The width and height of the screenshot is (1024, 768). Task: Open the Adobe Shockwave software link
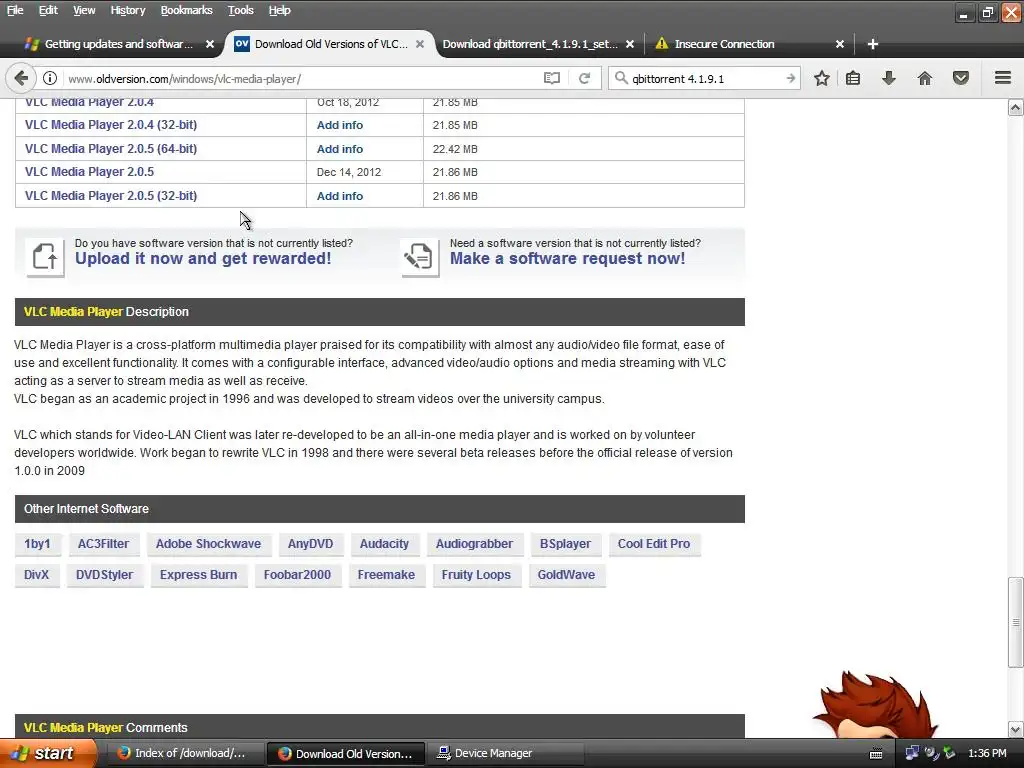pyautogui.click(x=208, y=544)
